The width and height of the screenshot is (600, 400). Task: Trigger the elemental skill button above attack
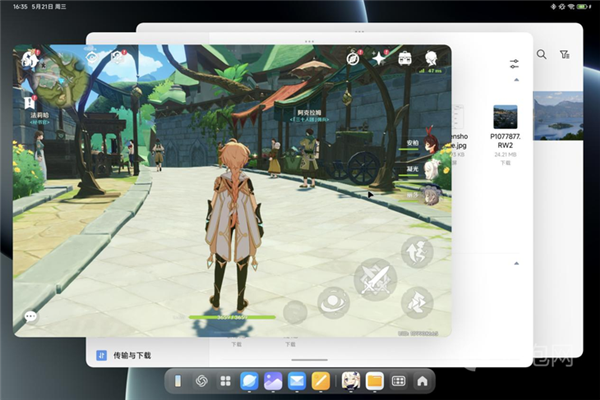tap(416, 251)
